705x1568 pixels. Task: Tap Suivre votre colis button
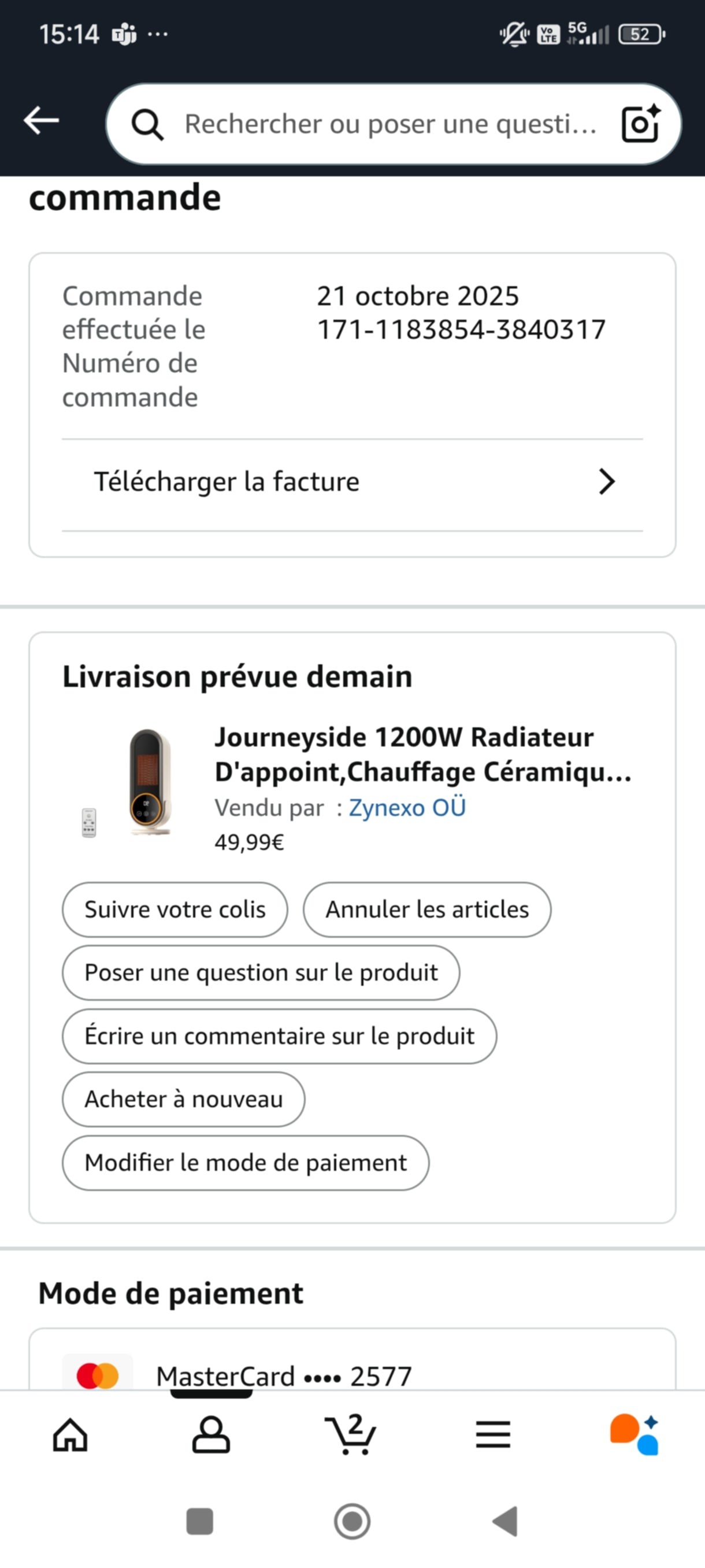coord(175,909)
